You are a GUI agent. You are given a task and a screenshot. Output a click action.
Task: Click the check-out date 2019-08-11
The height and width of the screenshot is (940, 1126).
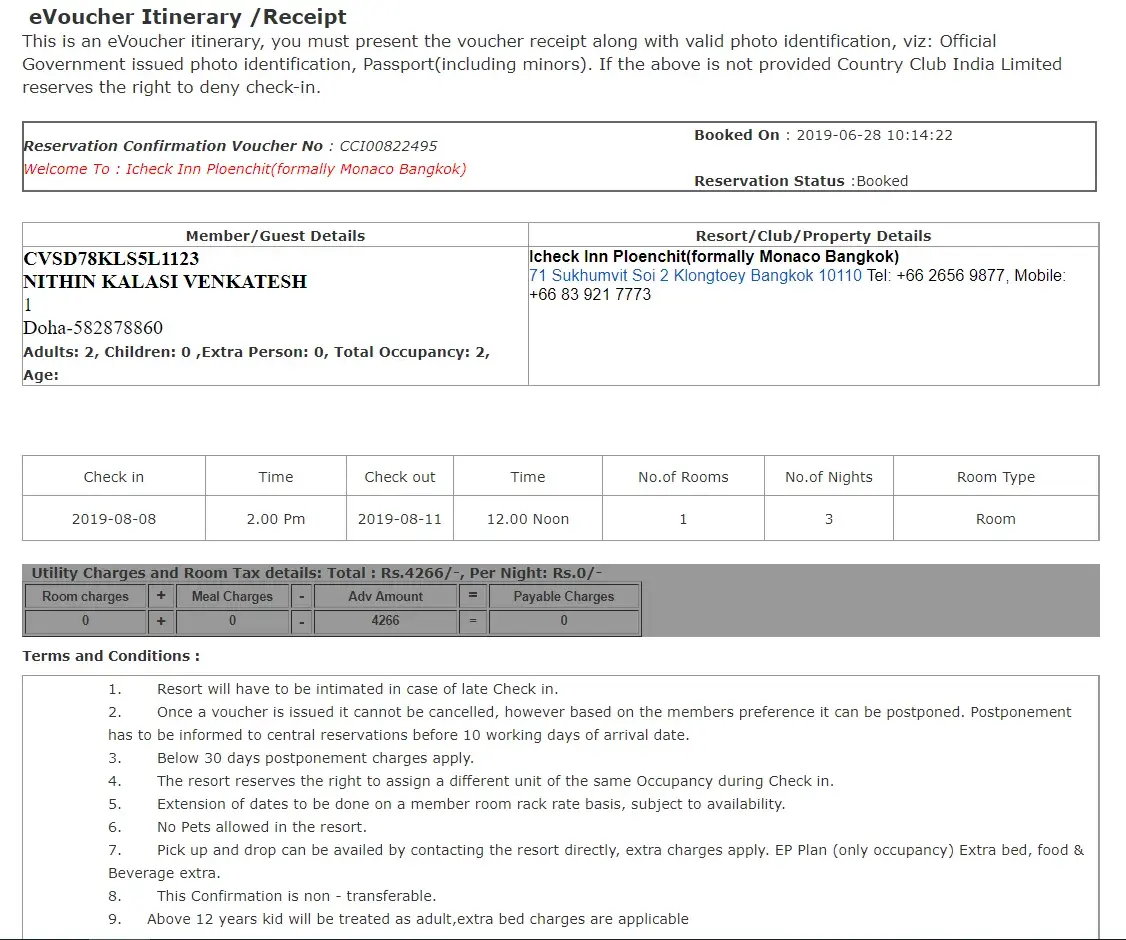point(399,518)
